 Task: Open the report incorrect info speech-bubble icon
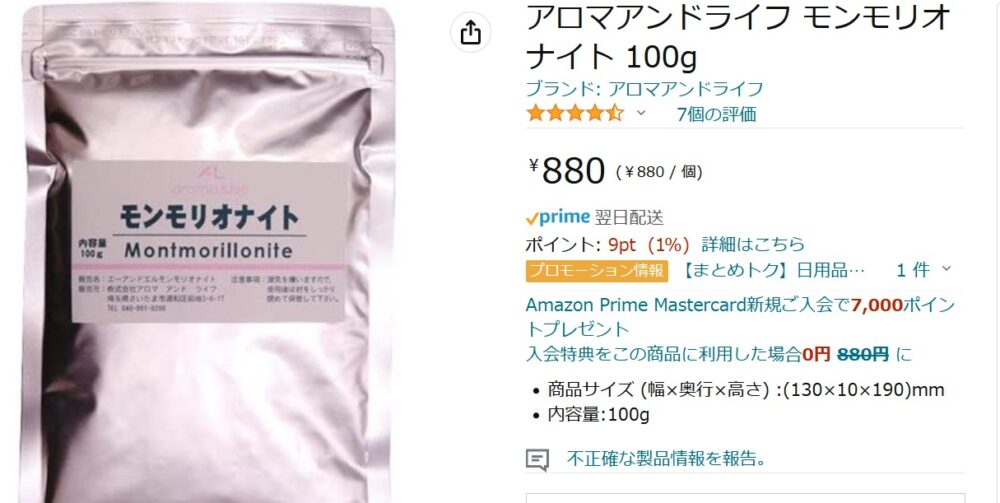pos(537,459)
